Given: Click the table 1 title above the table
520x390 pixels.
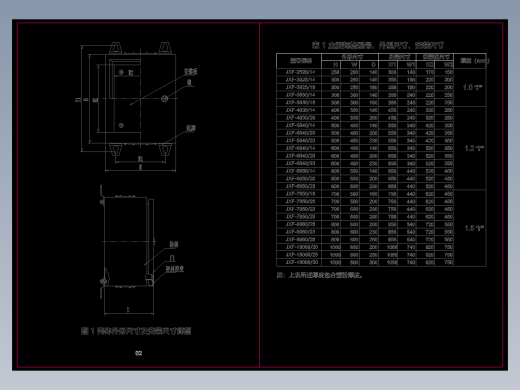Looking at the screenshot, I should coord(378,45).
